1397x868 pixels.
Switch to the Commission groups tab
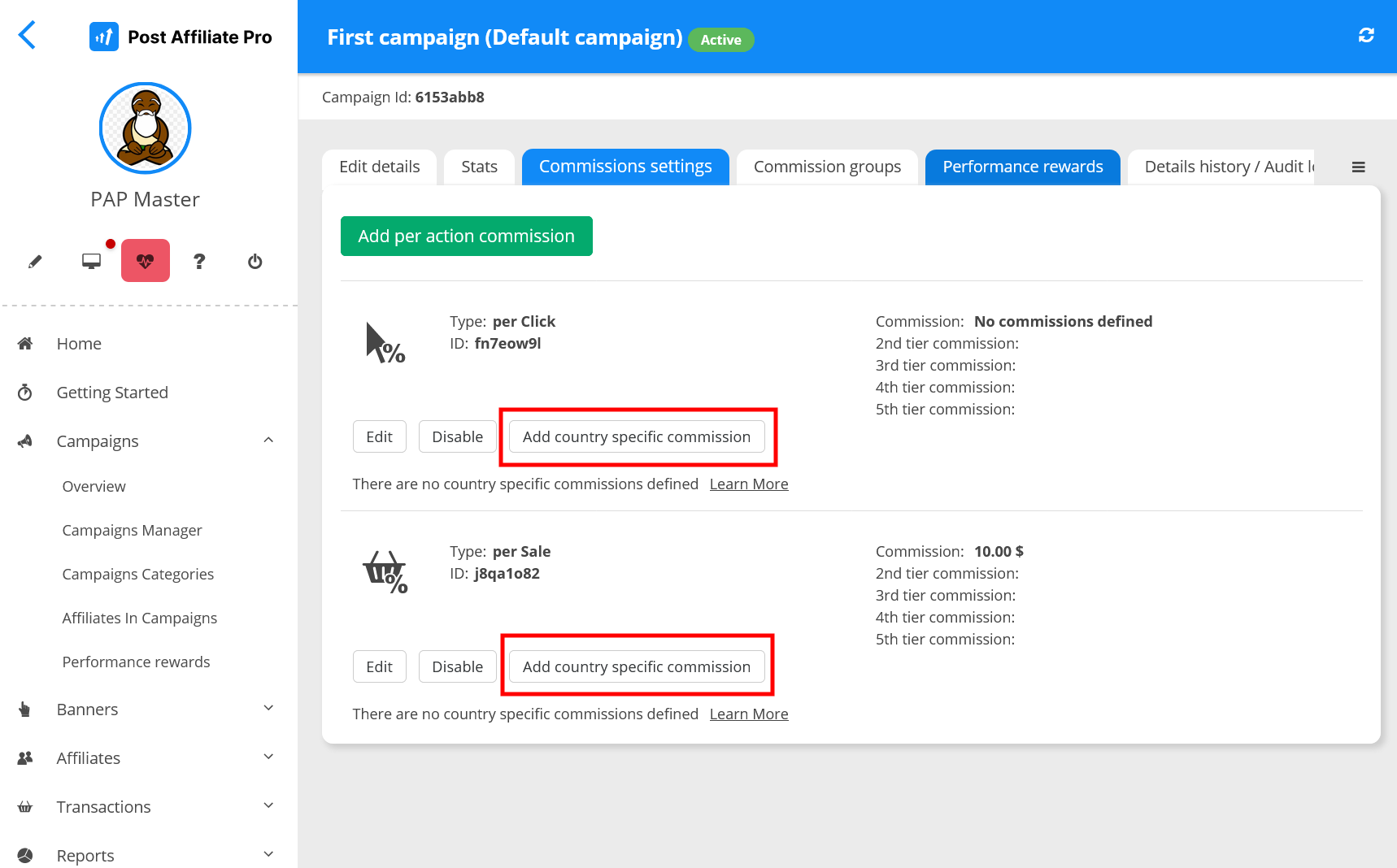click(827, 167)
